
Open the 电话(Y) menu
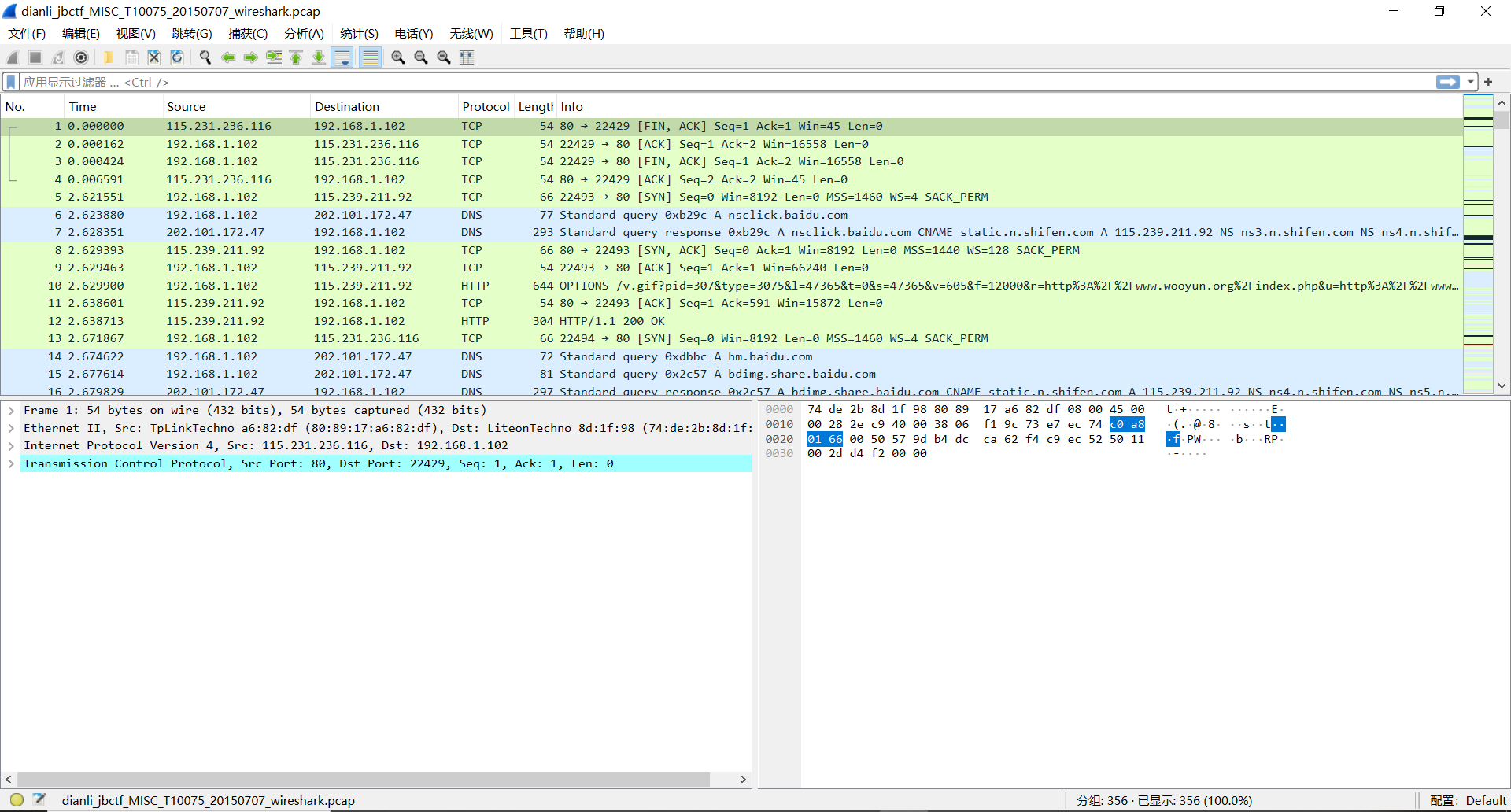coord(414,34)
